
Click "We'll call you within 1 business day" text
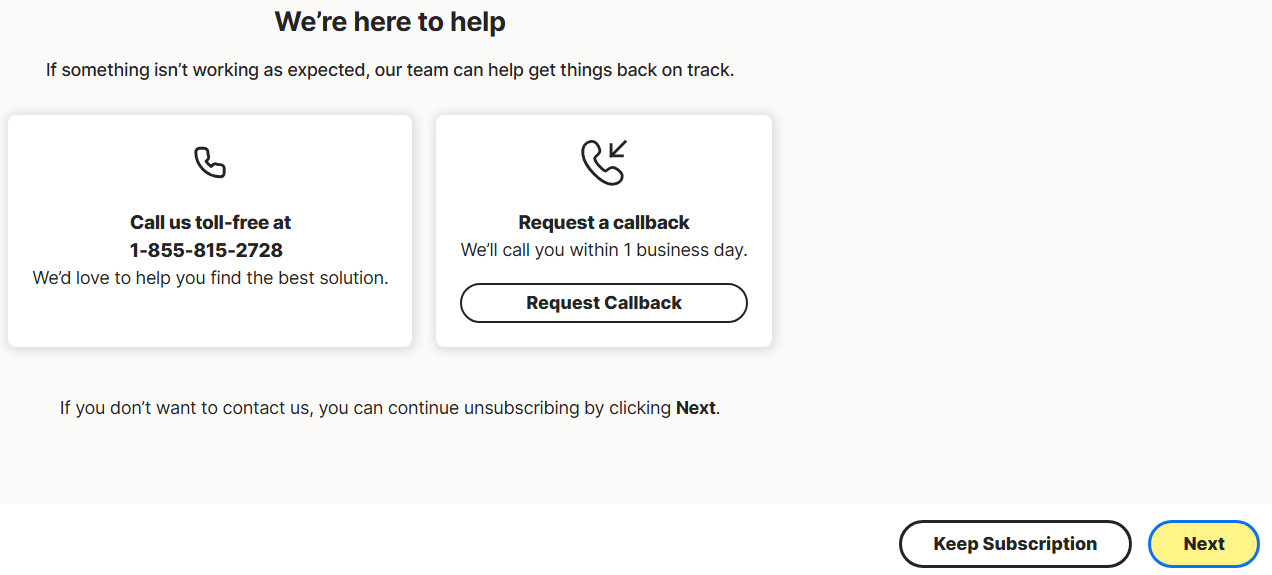pos(604,250)
